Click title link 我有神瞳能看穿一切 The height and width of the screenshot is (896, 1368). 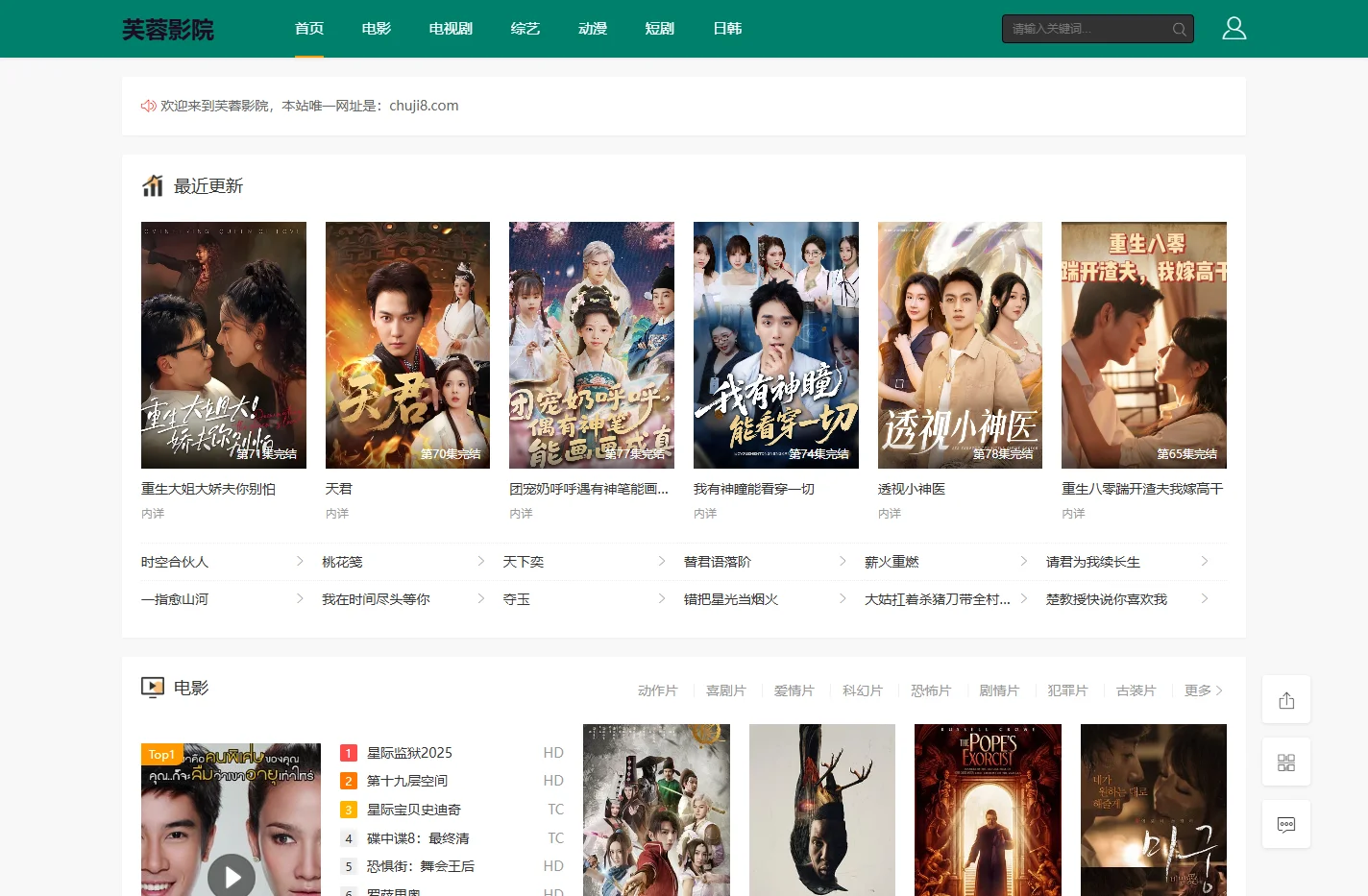tap(754, 489)
